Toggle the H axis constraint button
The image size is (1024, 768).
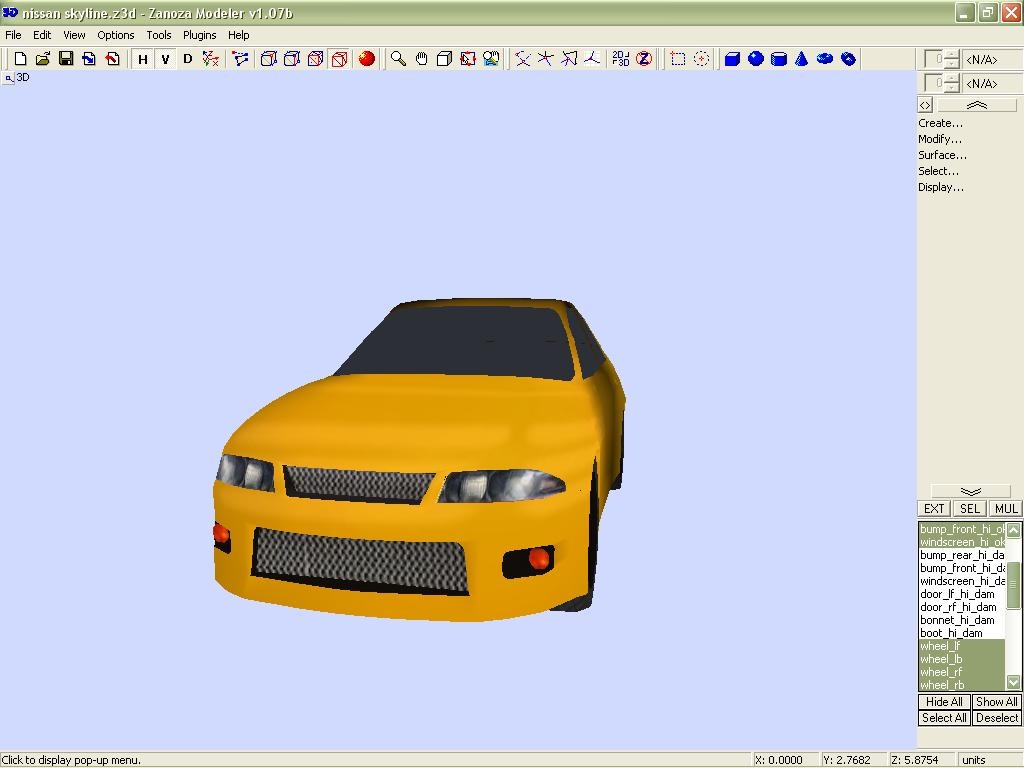pyautogui.click(x=142, y=59)
